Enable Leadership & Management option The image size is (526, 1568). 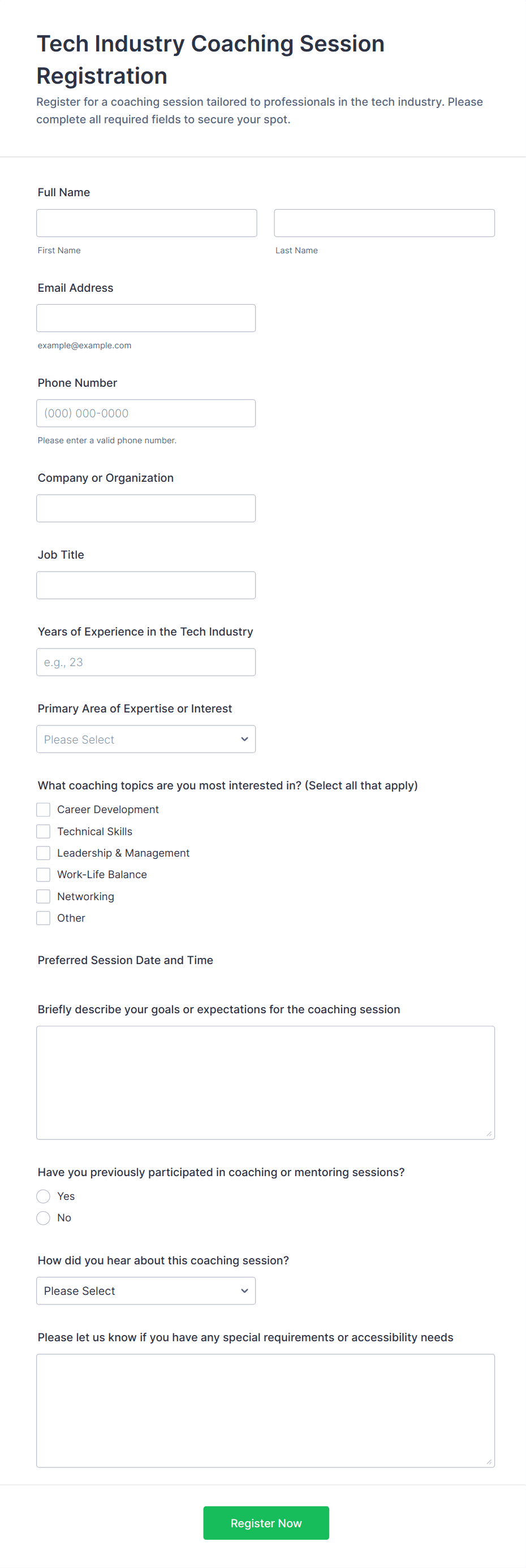pyautogui.click(x=43, y=853)
